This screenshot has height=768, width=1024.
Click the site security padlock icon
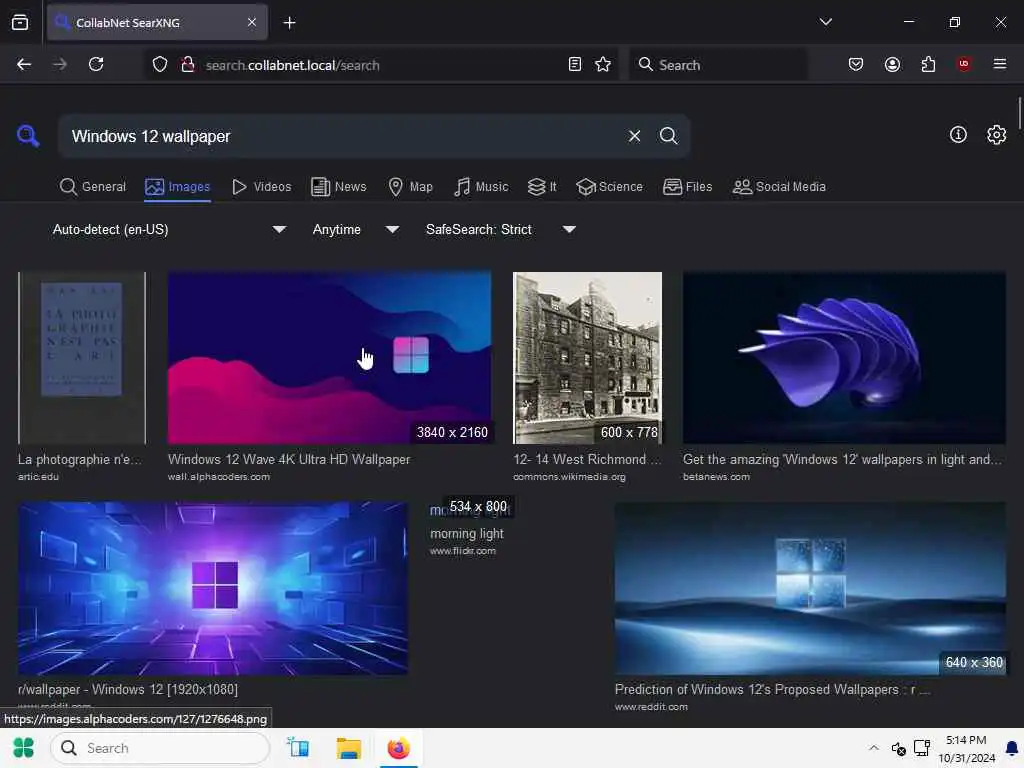[x=188, y=64]
